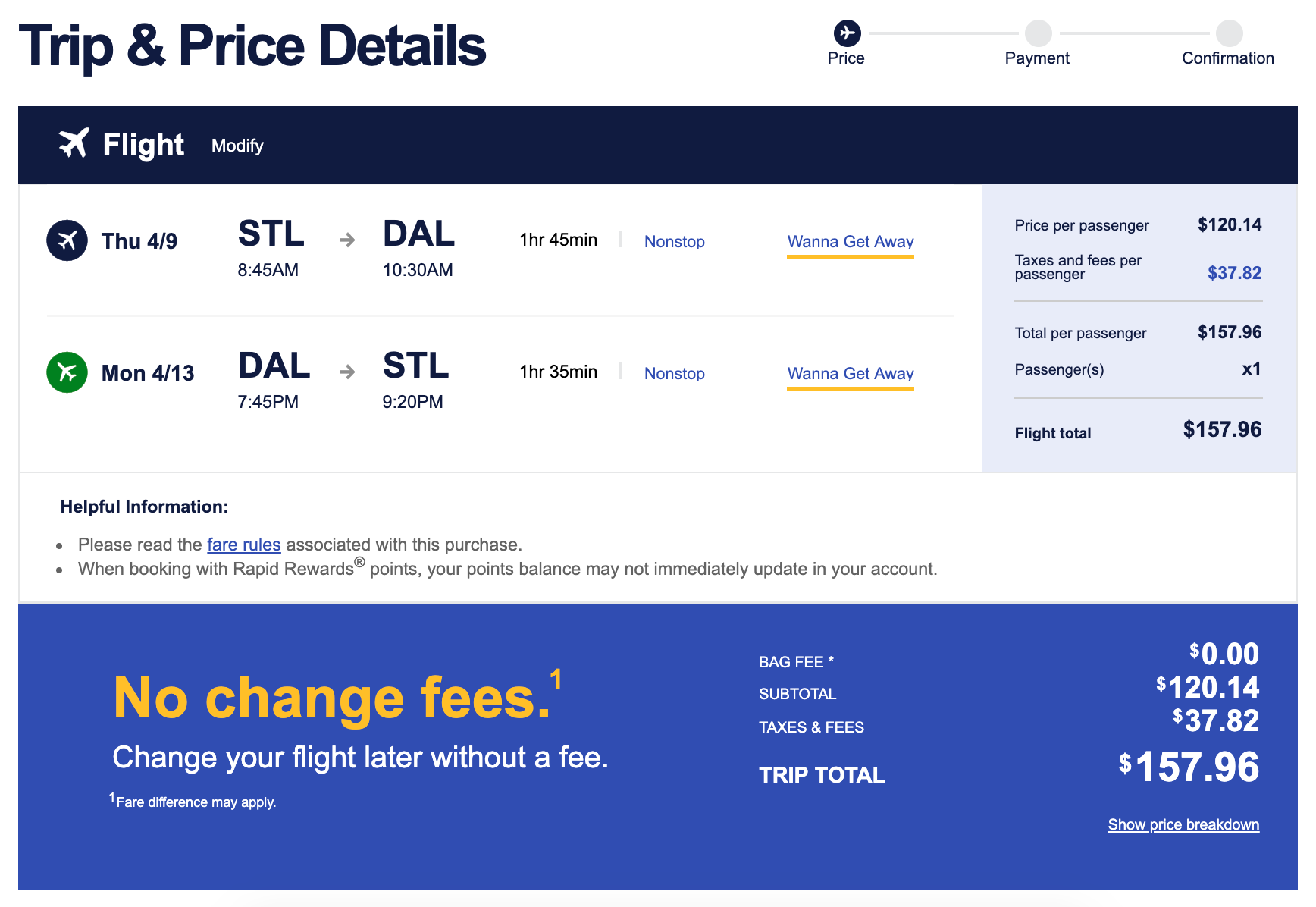Open the fare rules link

[243, 545]
